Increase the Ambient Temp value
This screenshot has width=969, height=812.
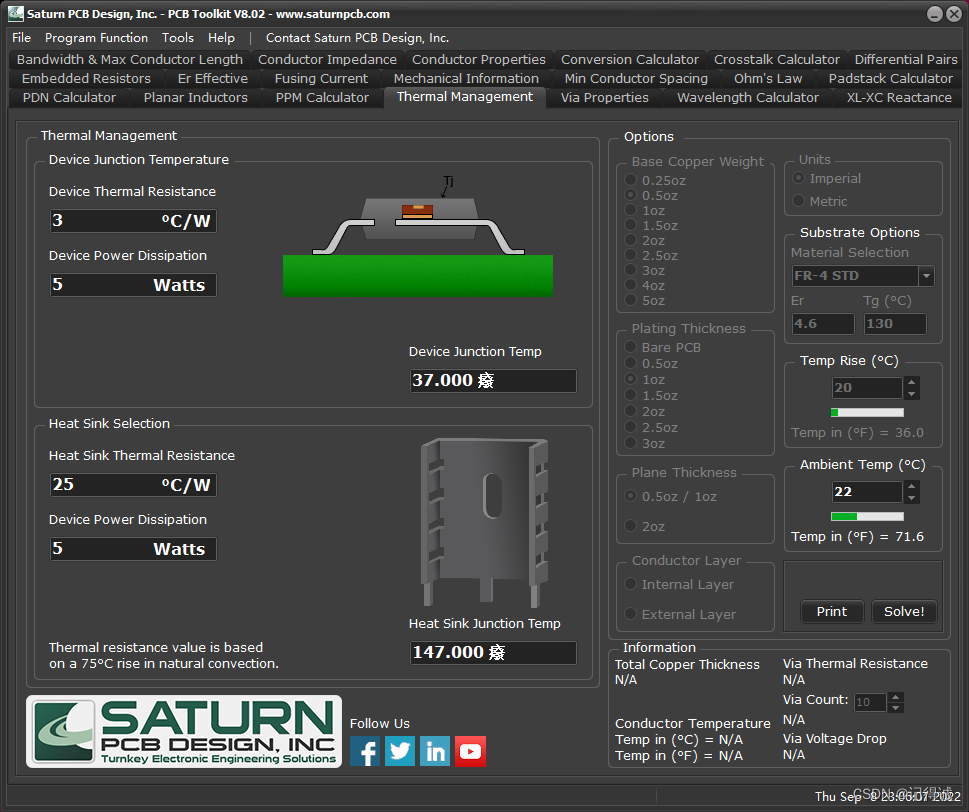click(912, 486)
